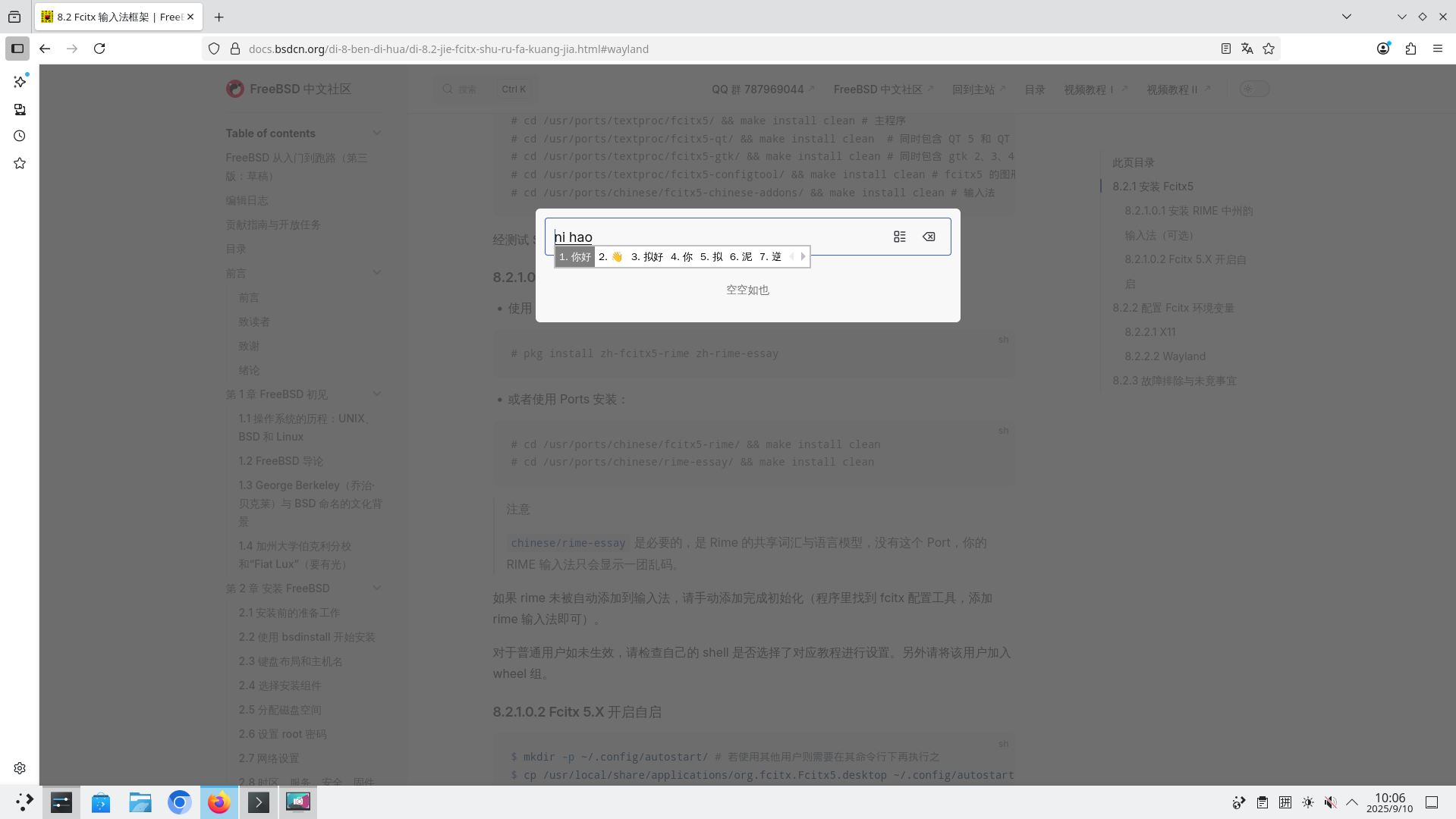Open history clock in sidebar
The image size is (1456, 819).
[20, 136]
